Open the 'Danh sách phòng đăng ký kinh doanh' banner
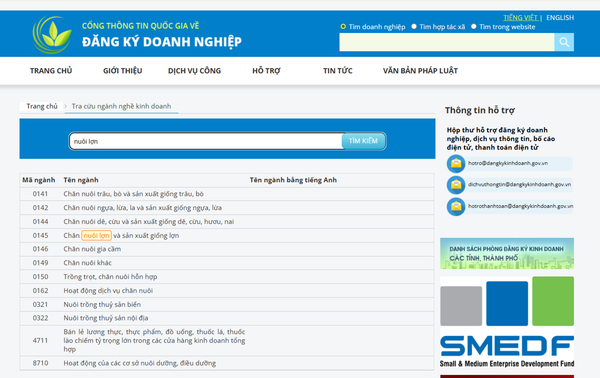The height and width of the screenshot is (378, 600). [507, 253]
